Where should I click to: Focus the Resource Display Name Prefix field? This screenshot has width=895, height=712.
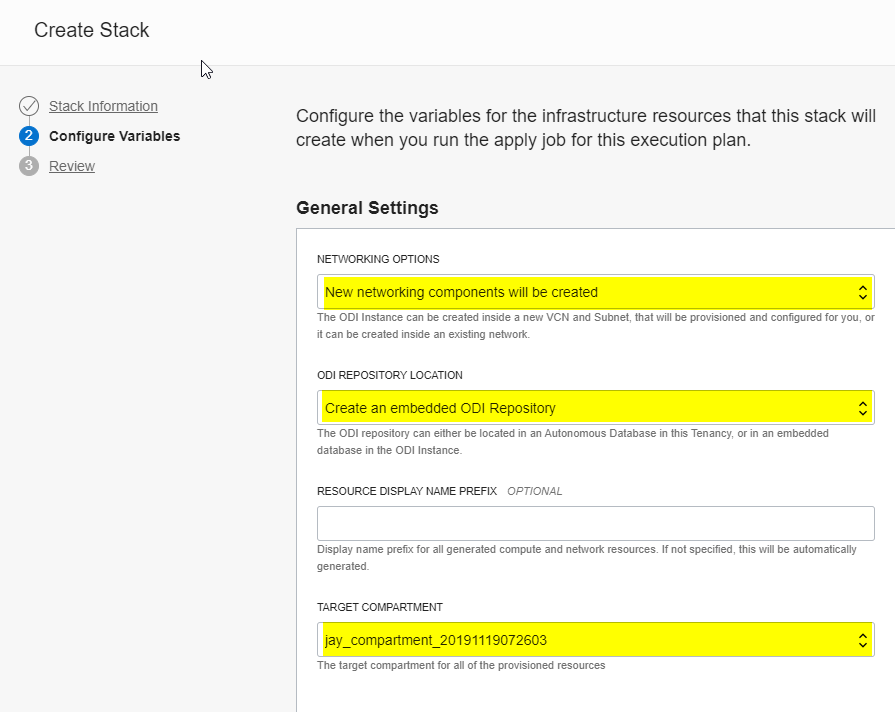[x=595, y=524]
